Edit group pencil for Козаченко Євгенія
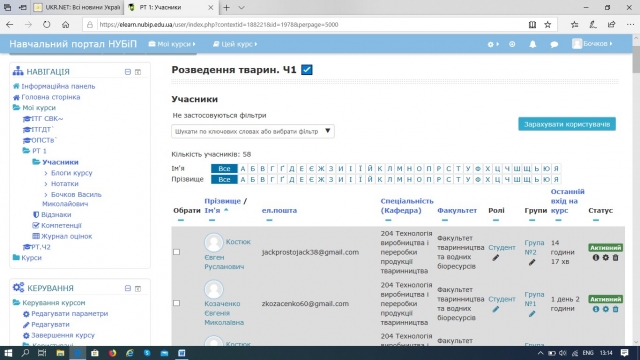640x360 pixels. point(531,314)
